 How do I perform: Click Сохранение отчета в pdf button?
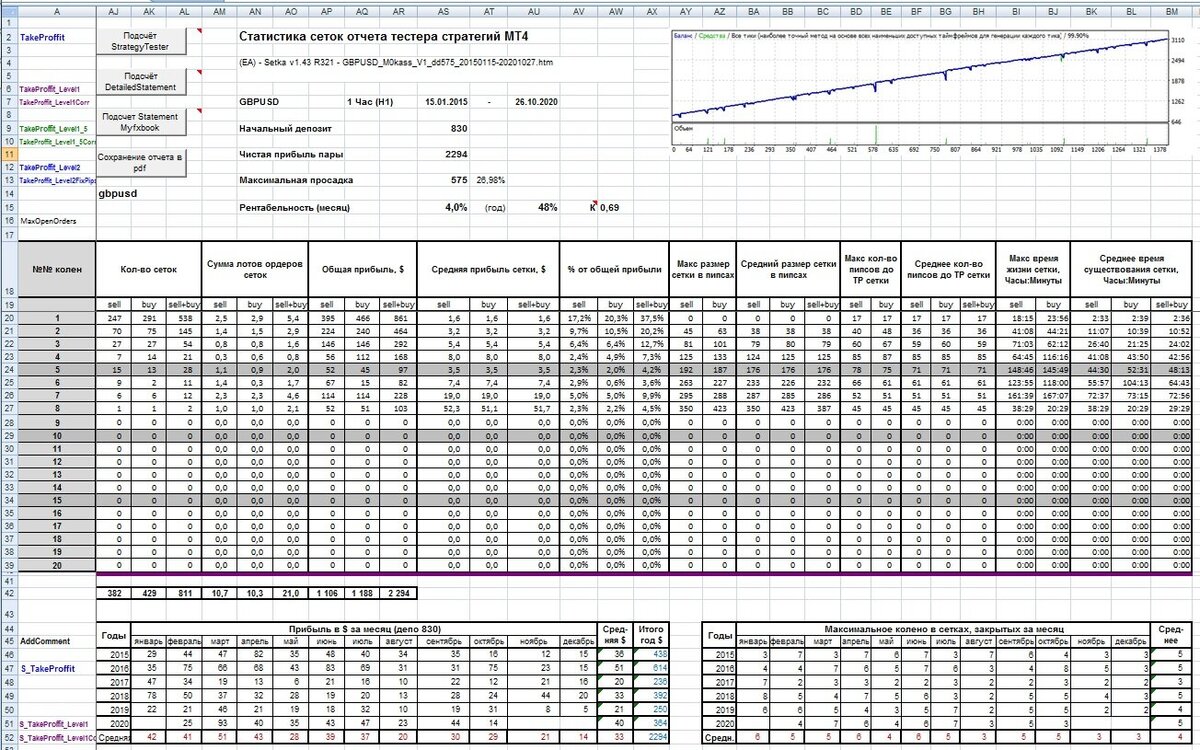pos(140,163)
